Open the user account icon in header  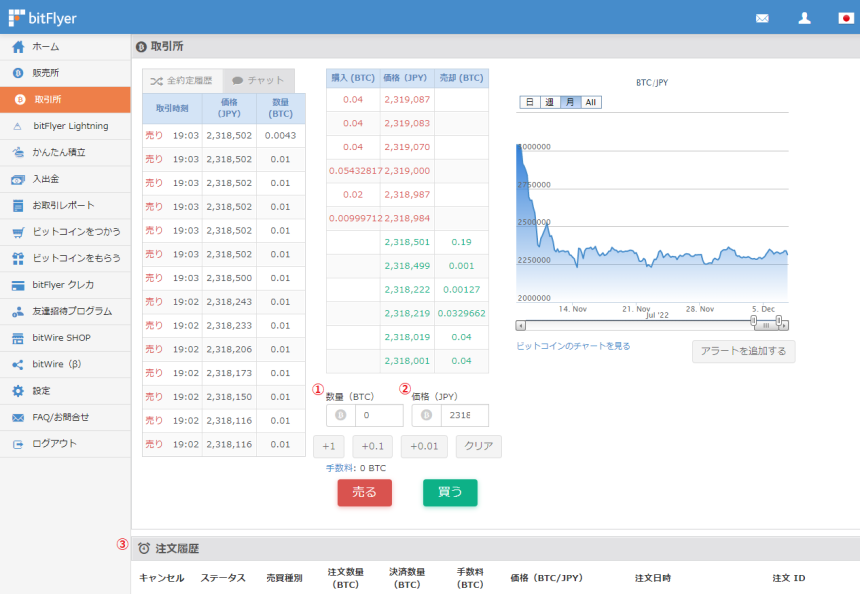804,18
